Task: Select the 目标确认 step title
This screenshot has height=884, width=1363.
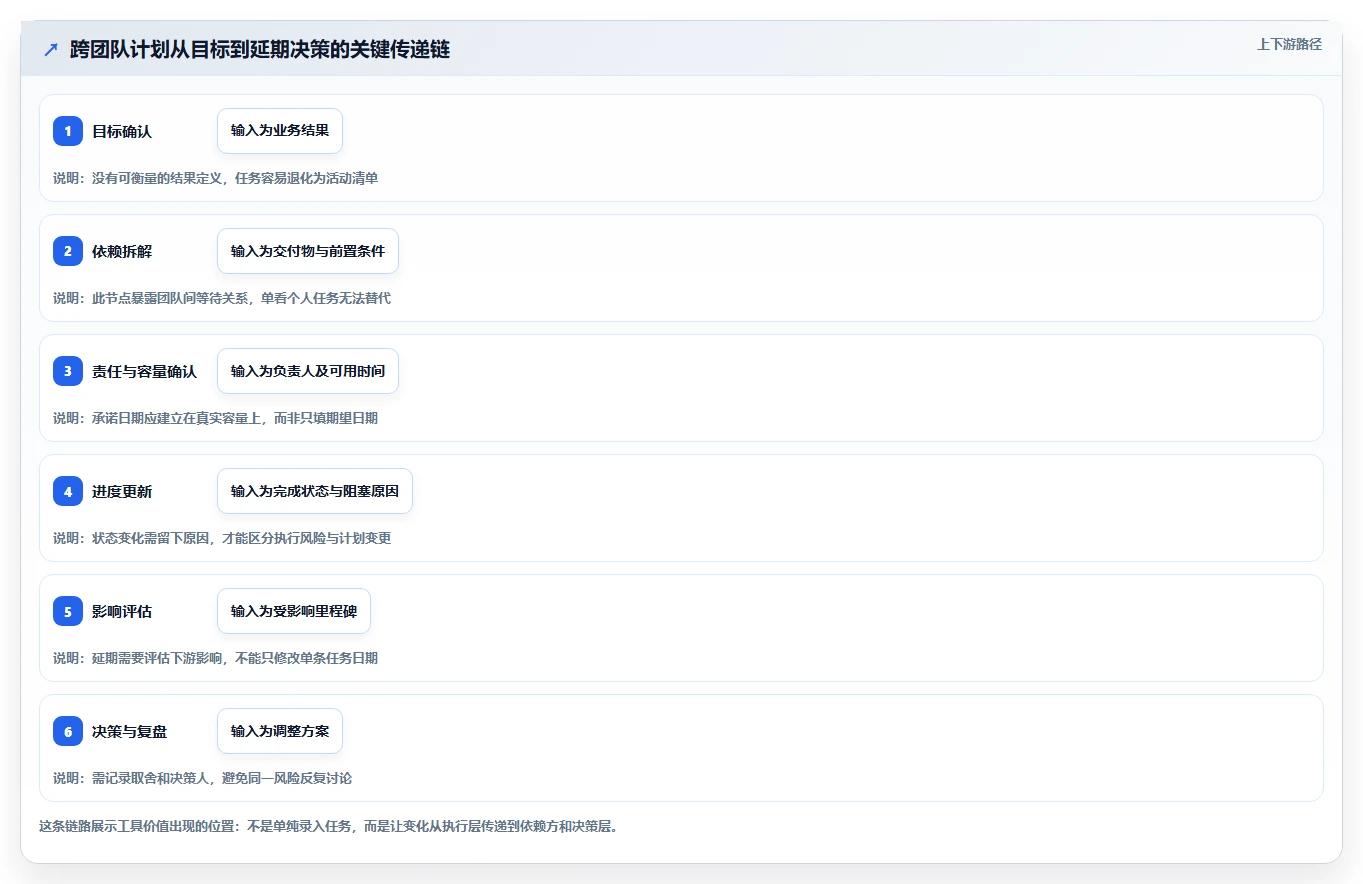Action: (x=122, y=131)
